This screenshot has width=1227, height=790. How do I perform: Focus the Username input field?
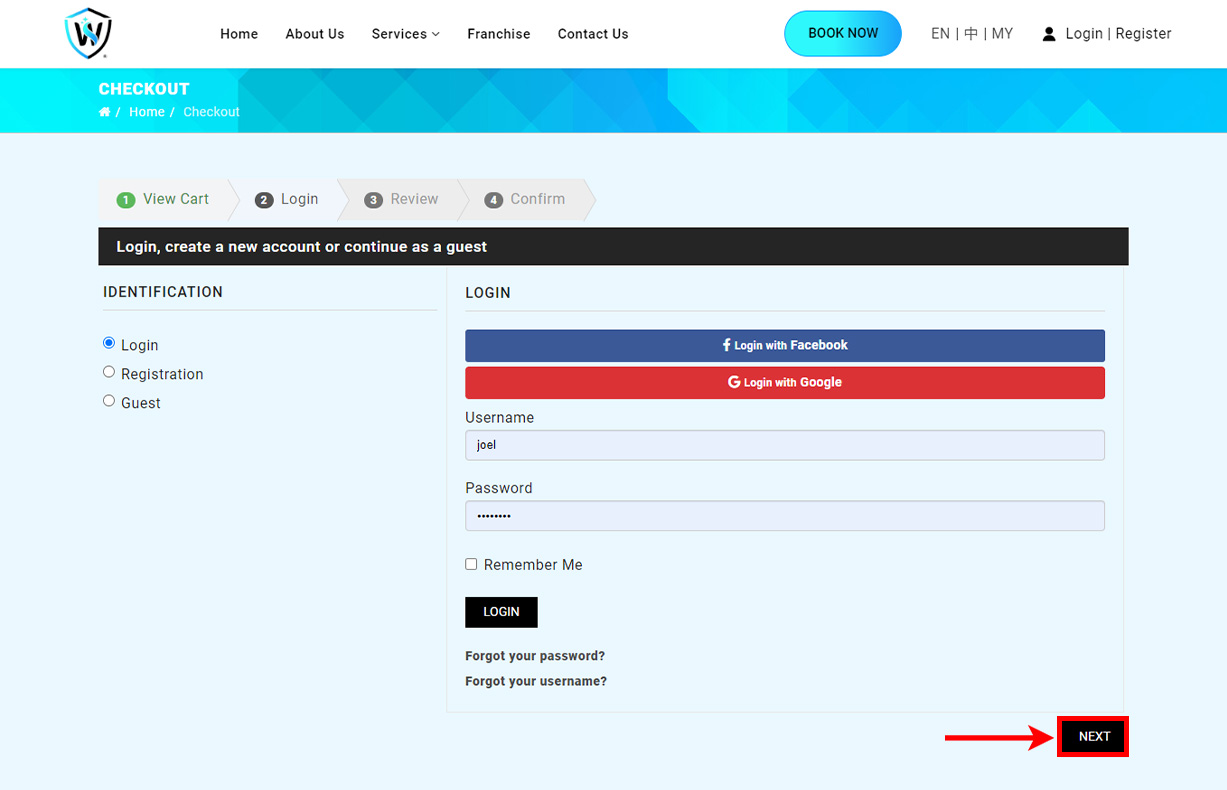[784, 445]
